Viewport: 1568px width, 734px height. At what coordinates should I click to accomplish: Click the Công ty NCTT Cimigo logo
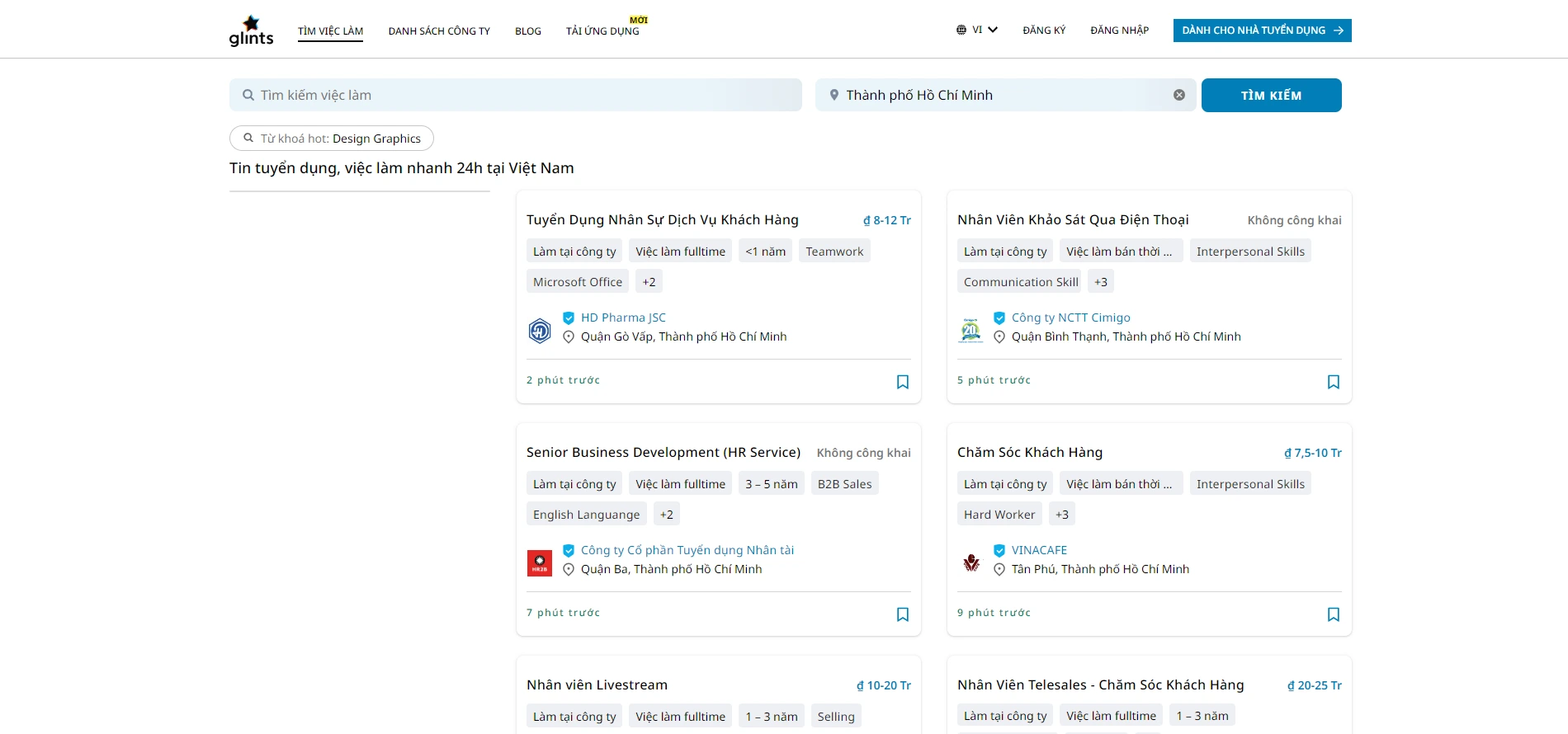(971, 331)
